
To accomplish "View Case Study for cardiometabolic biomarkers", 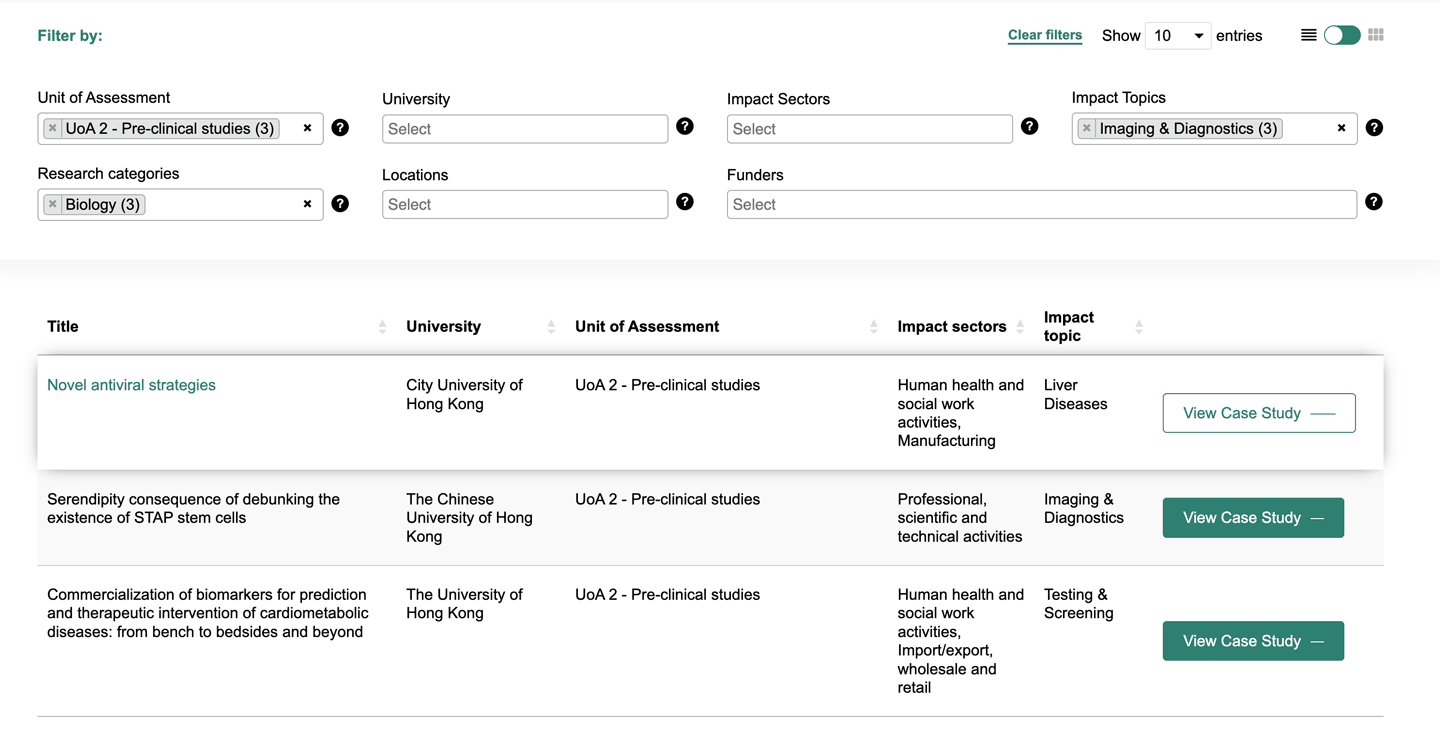I will (1253, 641).
